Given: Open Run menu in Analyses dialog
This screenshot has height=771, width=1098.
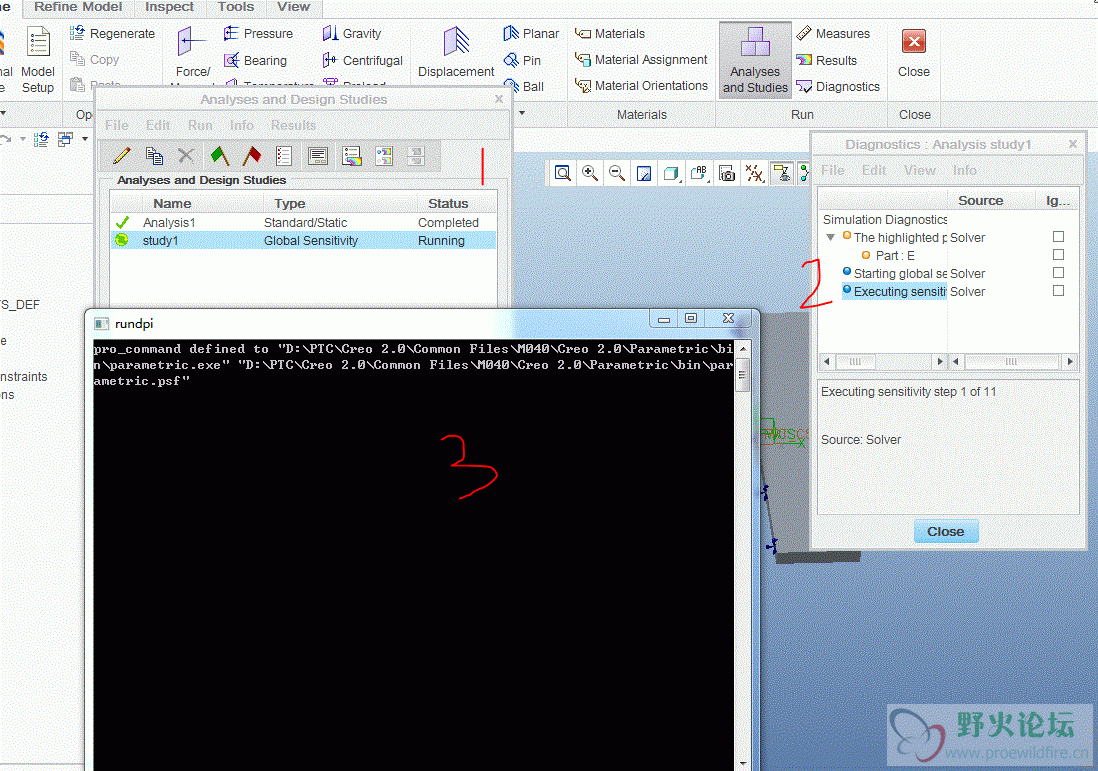Looking at the screenshot, I should click(x=200, y=125).
